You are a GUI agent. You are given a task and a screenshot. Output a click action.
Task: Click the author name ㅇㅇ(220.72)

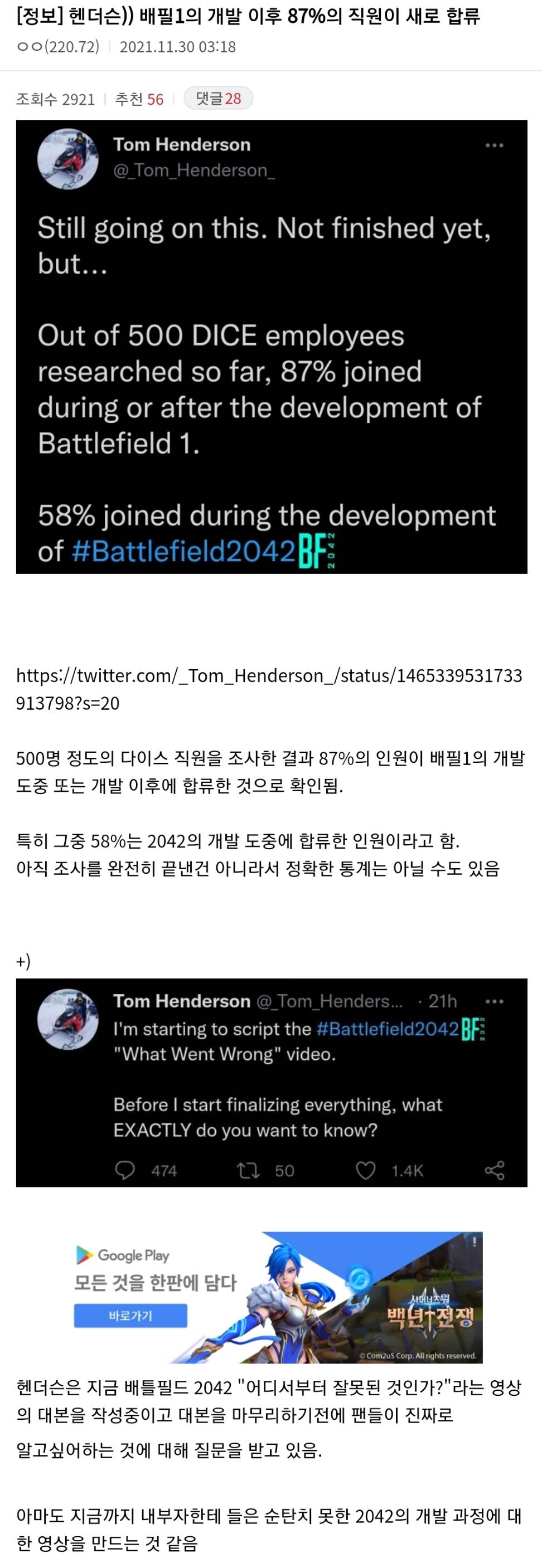[58, 47]
